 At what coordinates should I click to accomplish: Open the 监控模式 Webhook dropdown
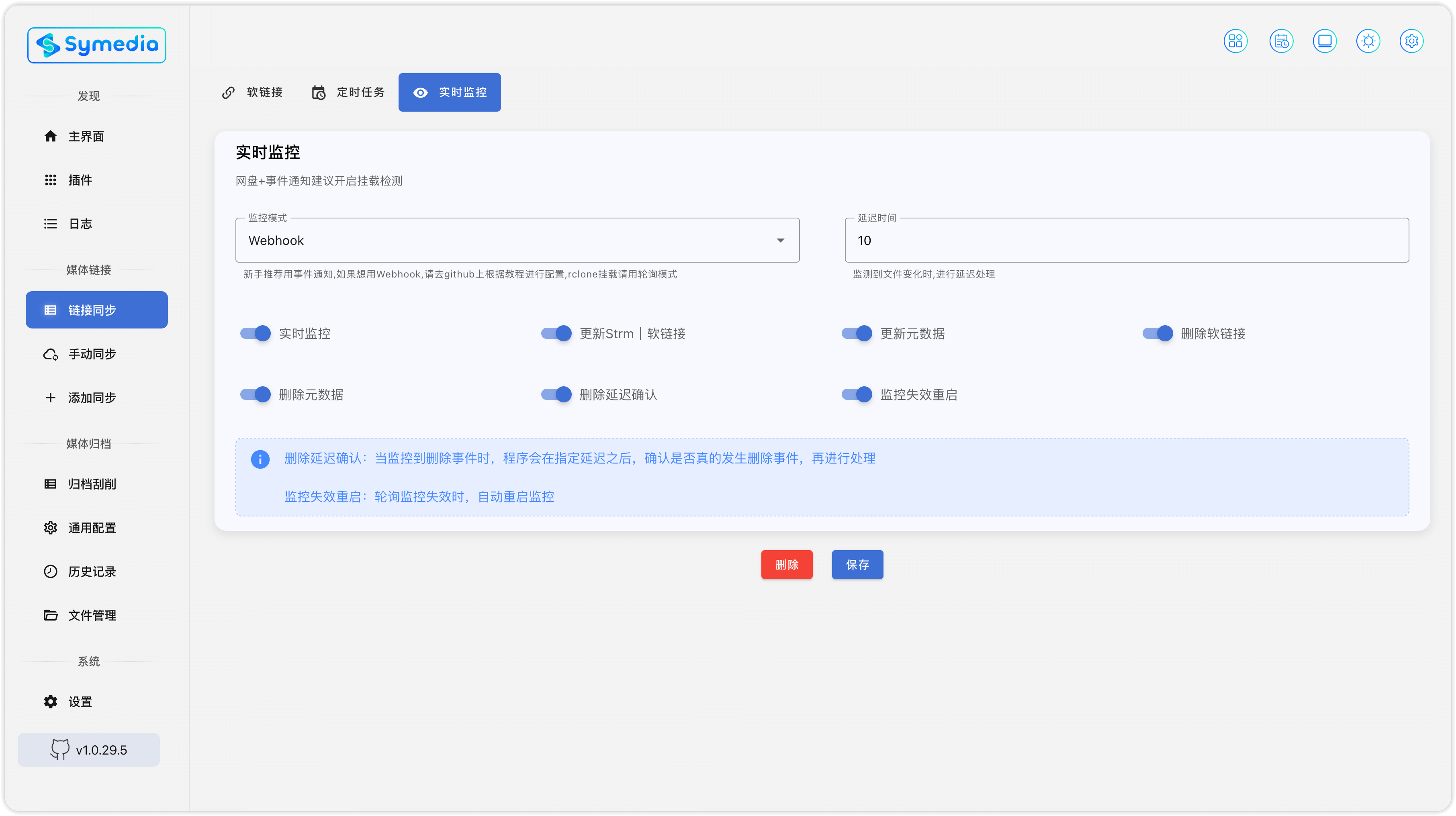517,240
